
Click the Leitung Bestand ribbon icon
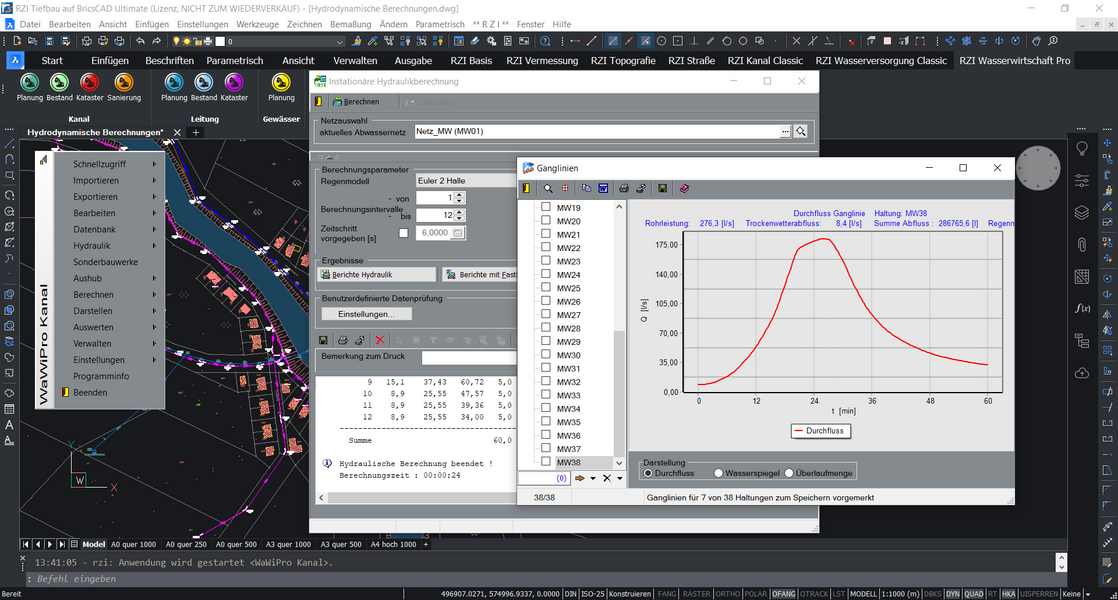pyautogui.click(x=203, y=83)
